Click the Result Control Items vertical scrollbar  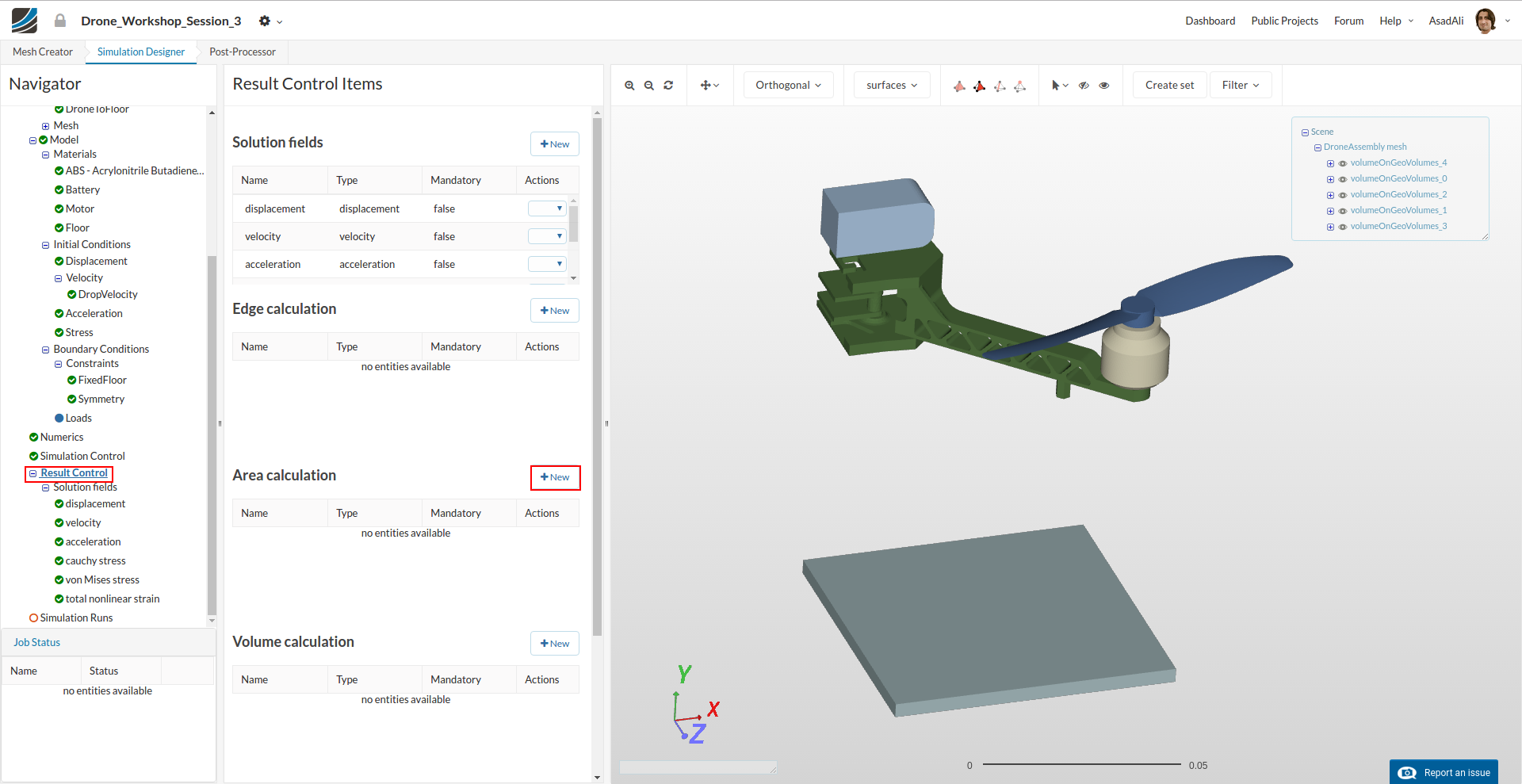click(597, 377)
